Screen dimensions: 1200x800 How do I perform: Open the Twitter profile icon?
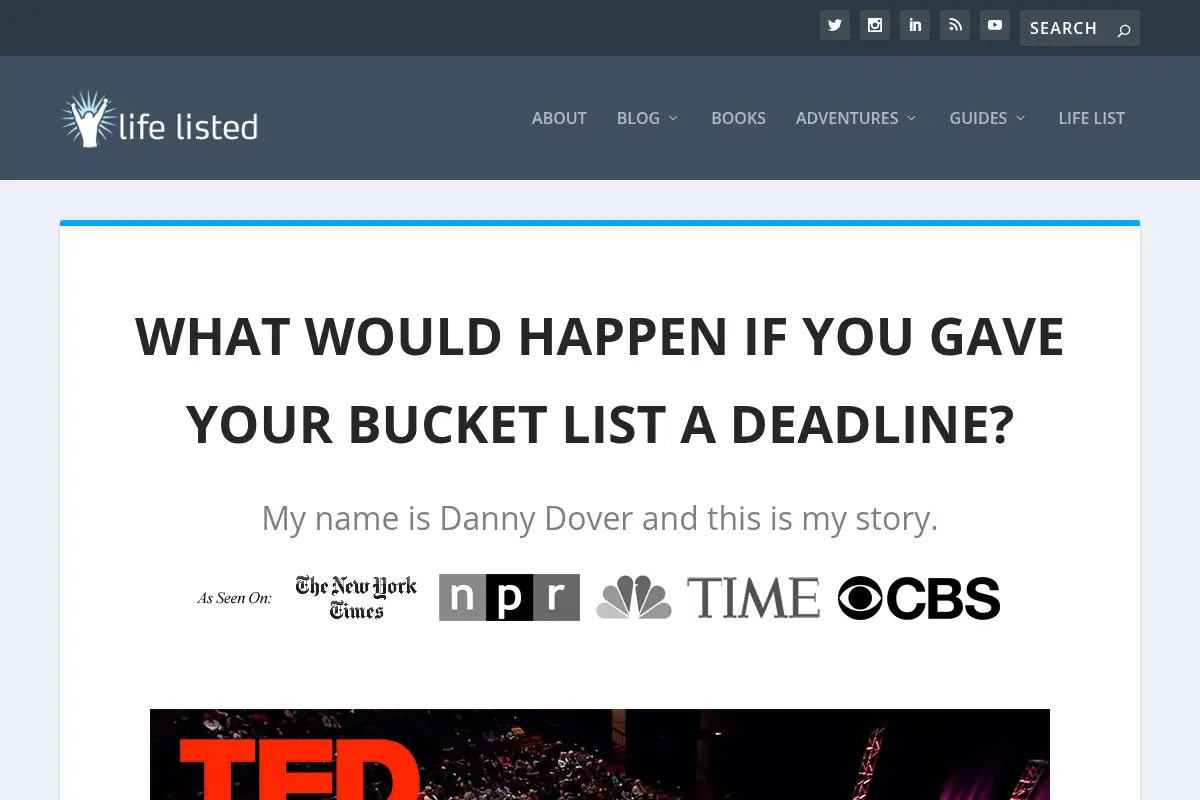835,25
